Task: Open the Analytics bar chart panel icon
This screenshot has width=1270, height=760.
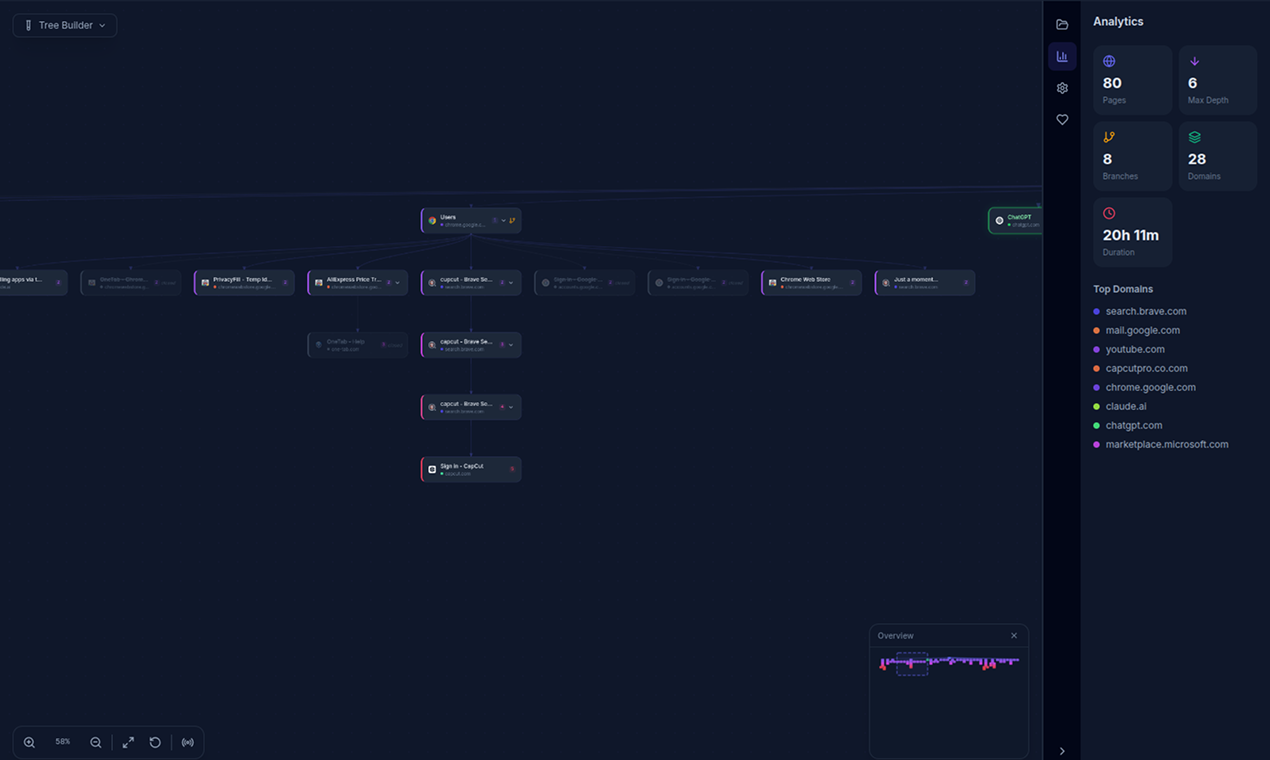Action: tap(1062, 56)
